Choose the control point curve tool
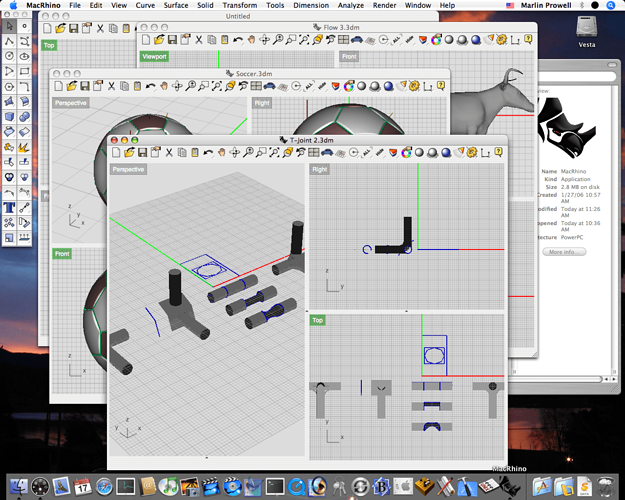Viewport: 625px width, 500px height. 24,41
